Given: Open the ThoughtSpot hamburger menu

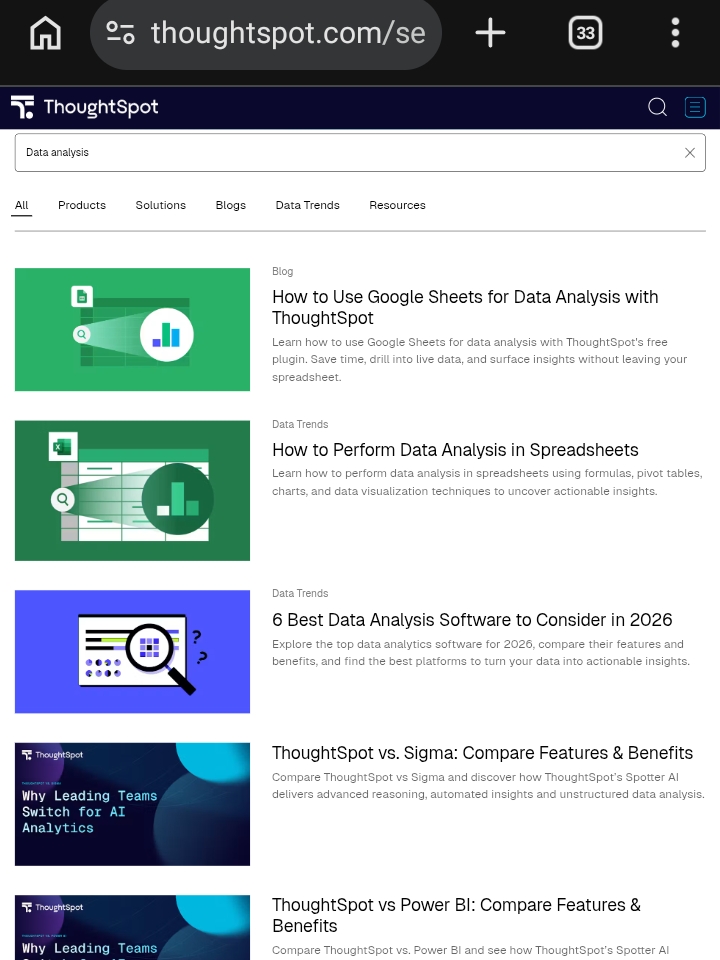Looking at the screenshot, I should click(695, 107).
